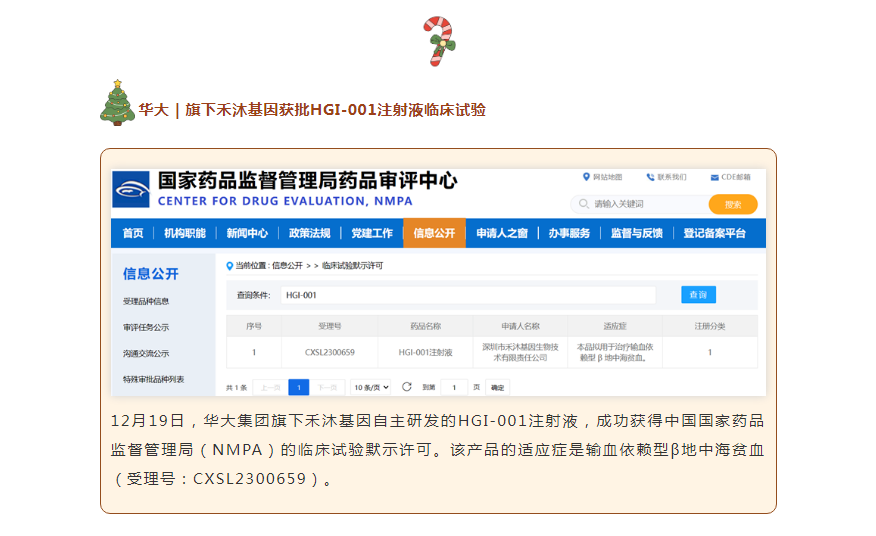Select the highlighted 信息公开 menu tab
This screenshot has height=536, width=876.
coord(434,233)
